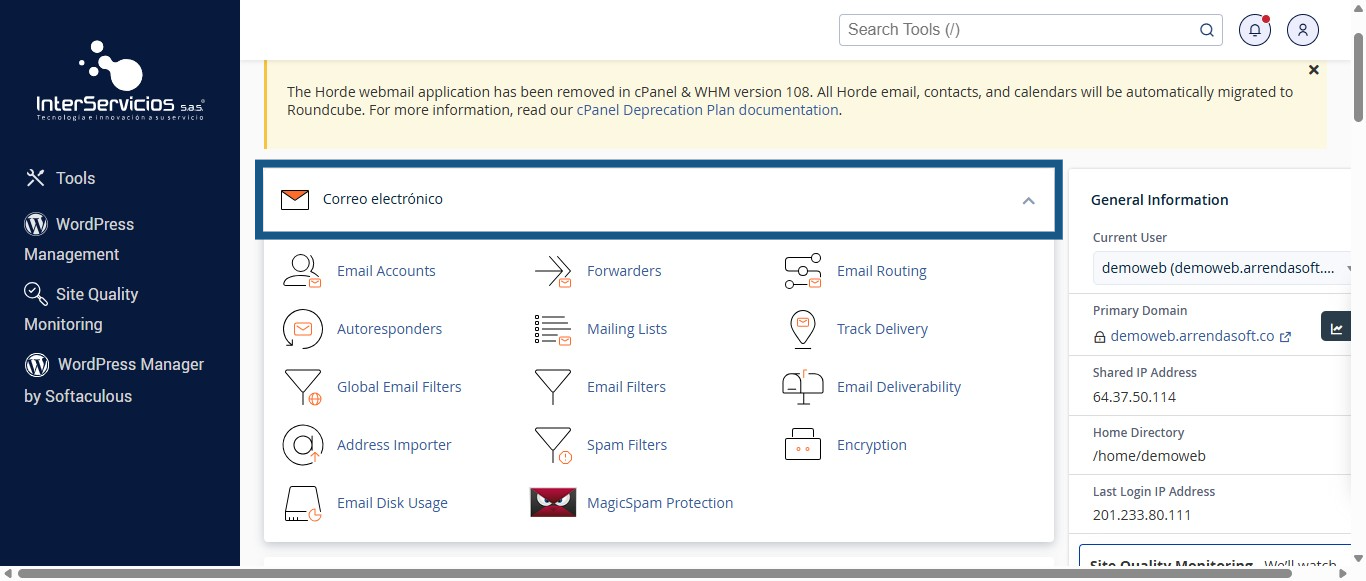The width and height of the screenshot is (1366, 581).
Task: Click the MagicSpam Protection icon
Action: click(552, 503)
